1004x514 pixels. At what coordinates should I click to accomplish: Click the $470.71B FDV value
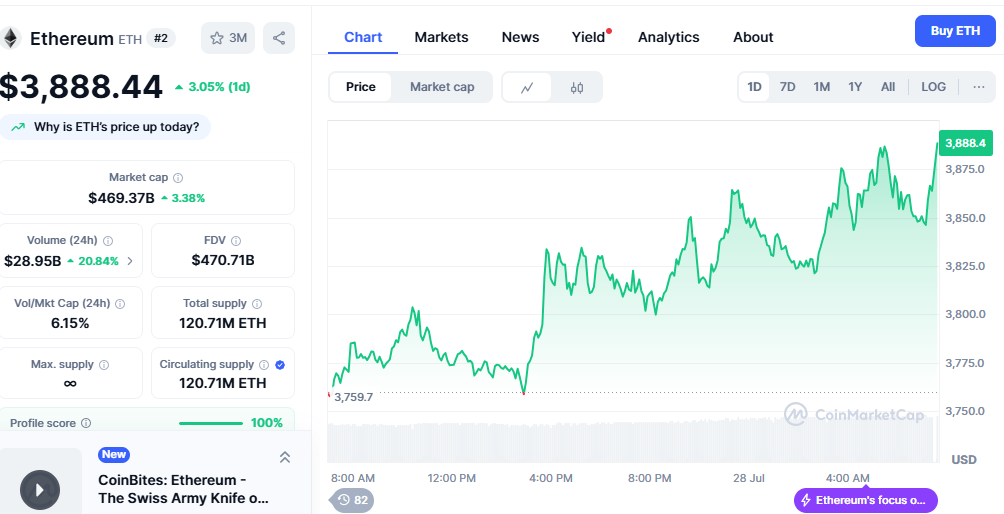223,260
